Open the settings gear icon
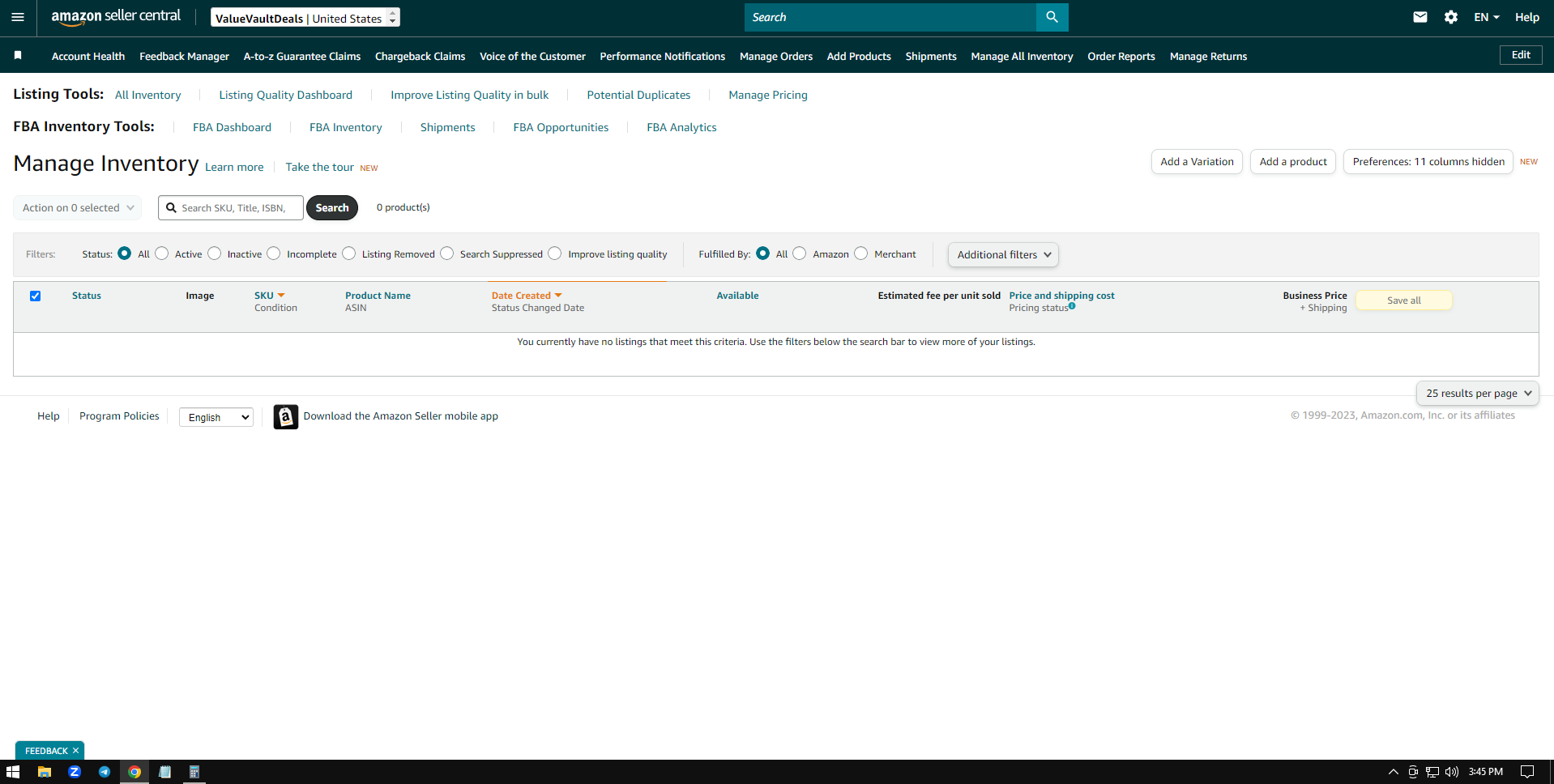 [x=1450, y=17]
